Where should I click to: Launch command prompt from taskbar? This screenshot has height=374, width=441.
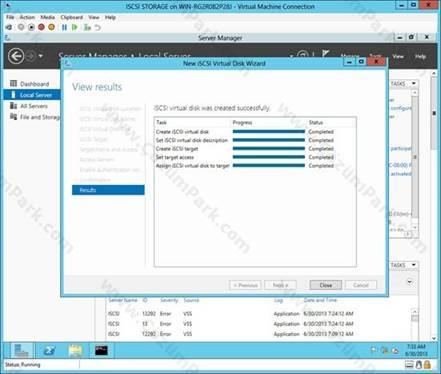101,350
